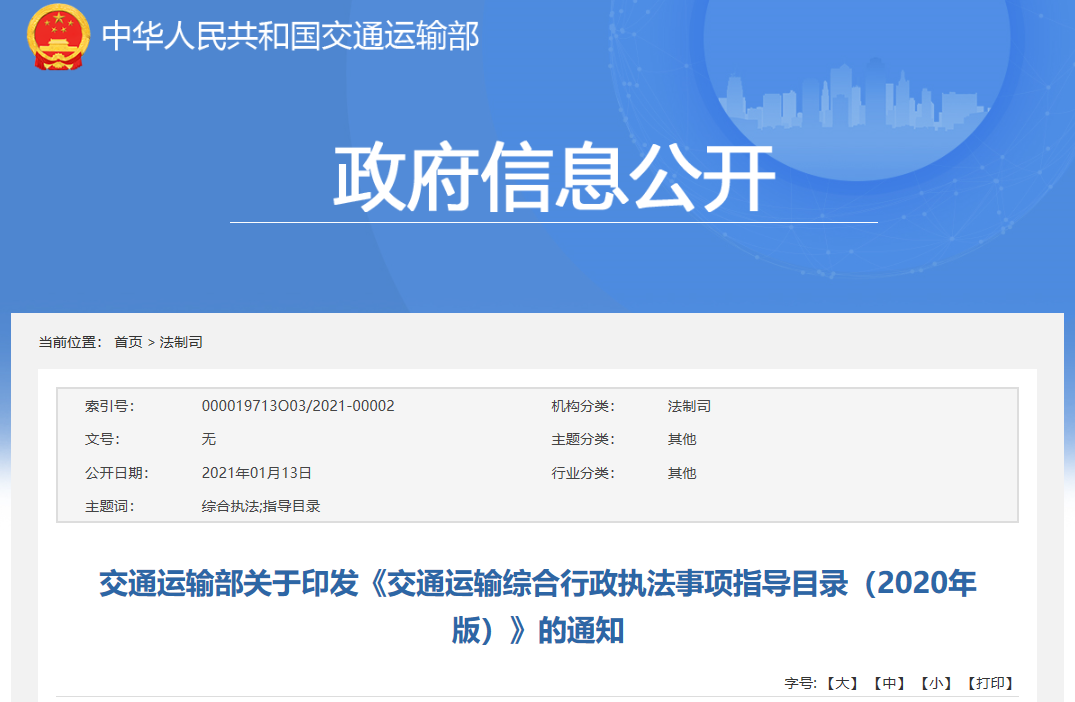Print the page using 打印

click(990, 683)
